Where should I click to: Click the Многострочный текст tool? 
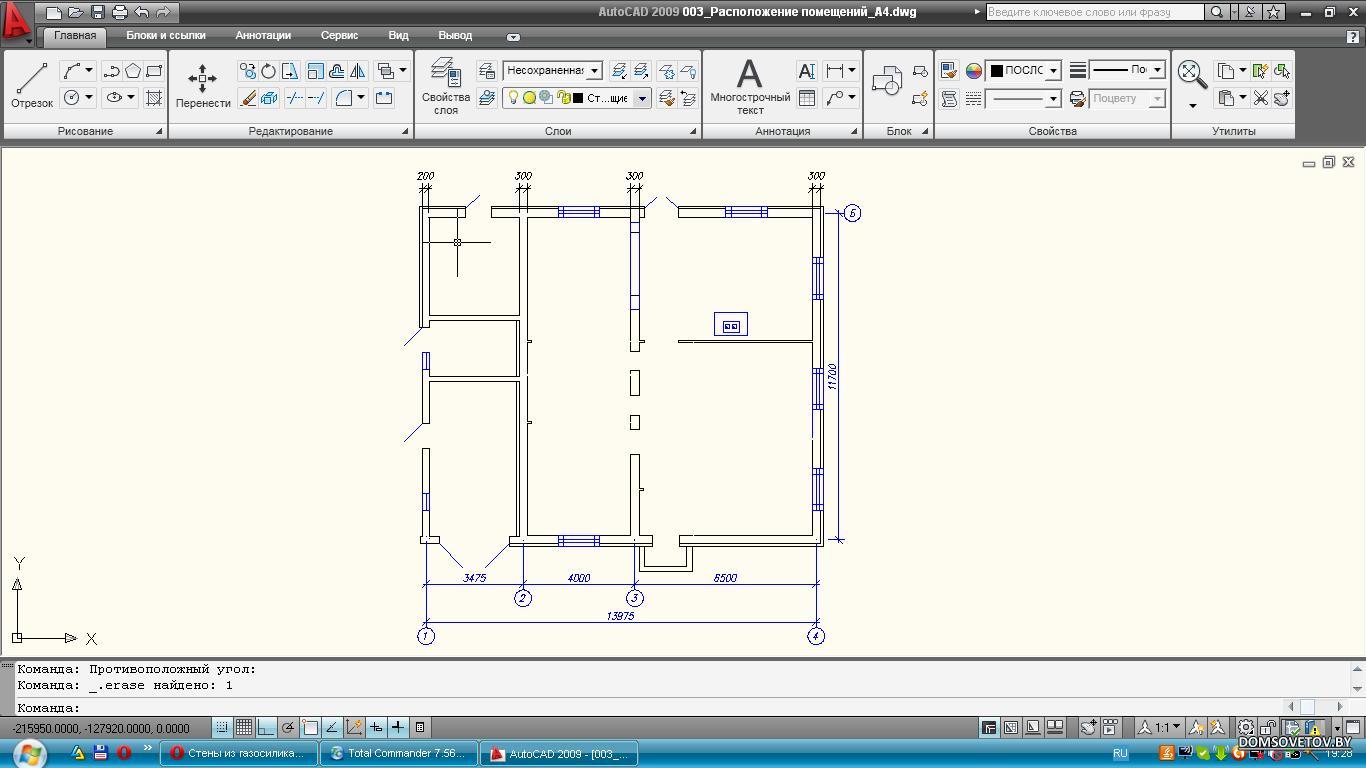[750, 86]
